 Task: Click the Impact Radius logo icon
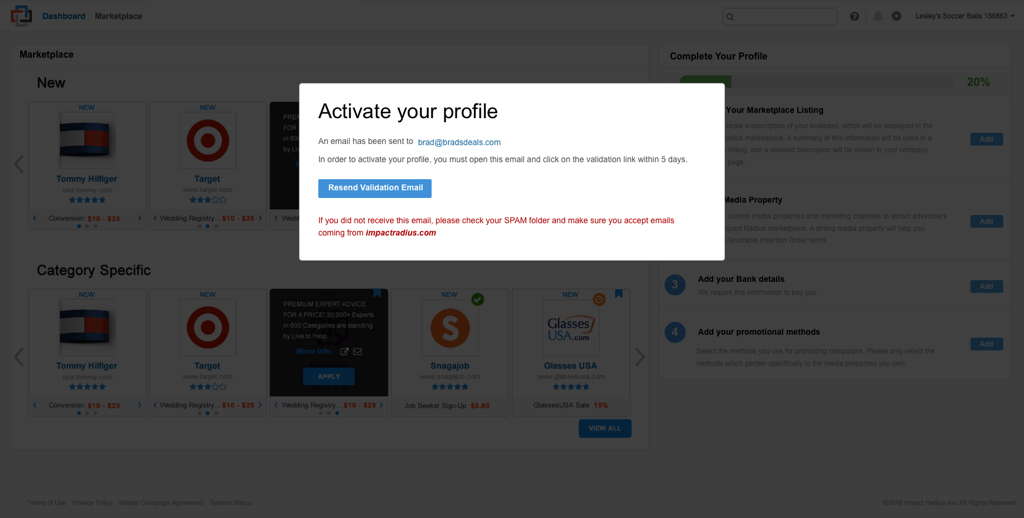pos(22,16)
